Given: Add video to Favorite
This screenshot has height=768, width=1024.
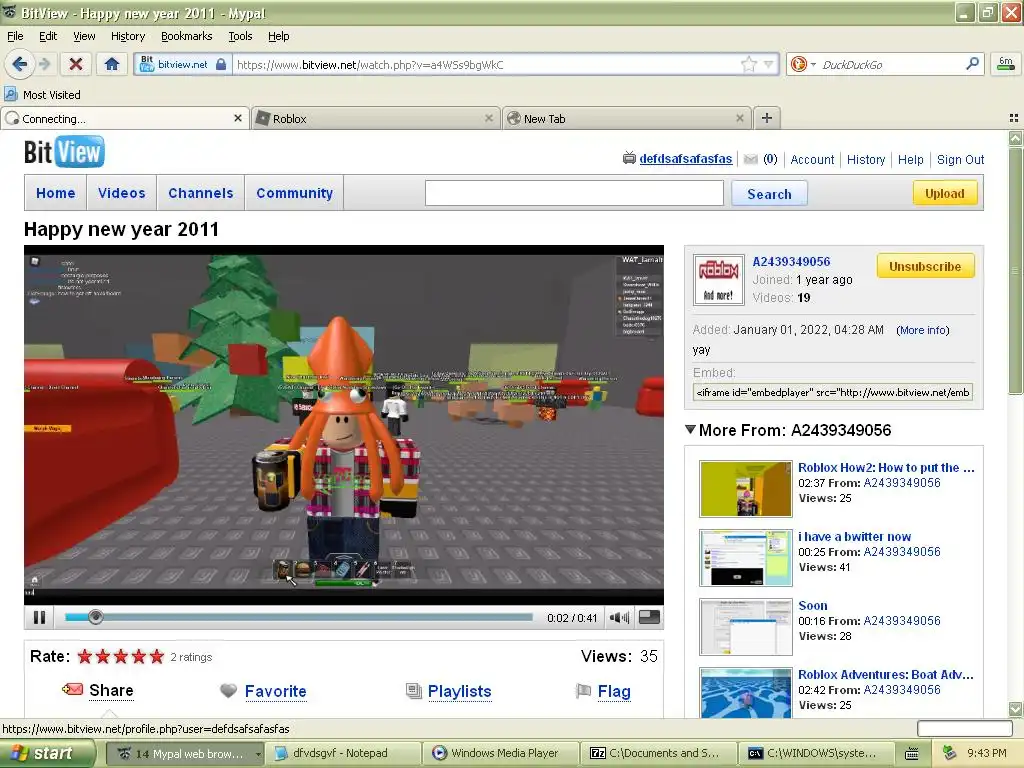Looking at the screenshot, I should [x=275, y=691].
